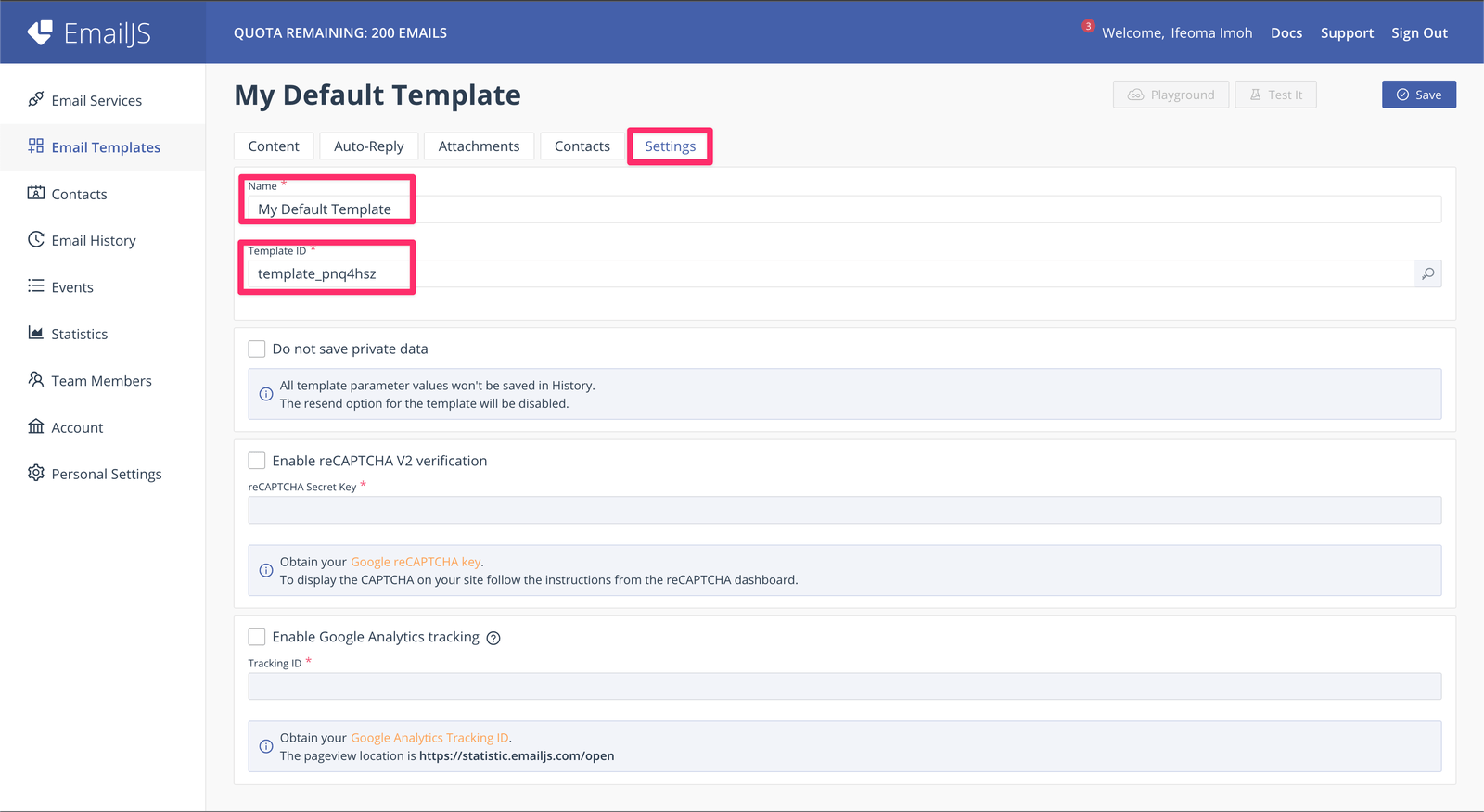Click the statistic.emailjs.com/open URL text
1484x812 pixels.
pos(517,755)
